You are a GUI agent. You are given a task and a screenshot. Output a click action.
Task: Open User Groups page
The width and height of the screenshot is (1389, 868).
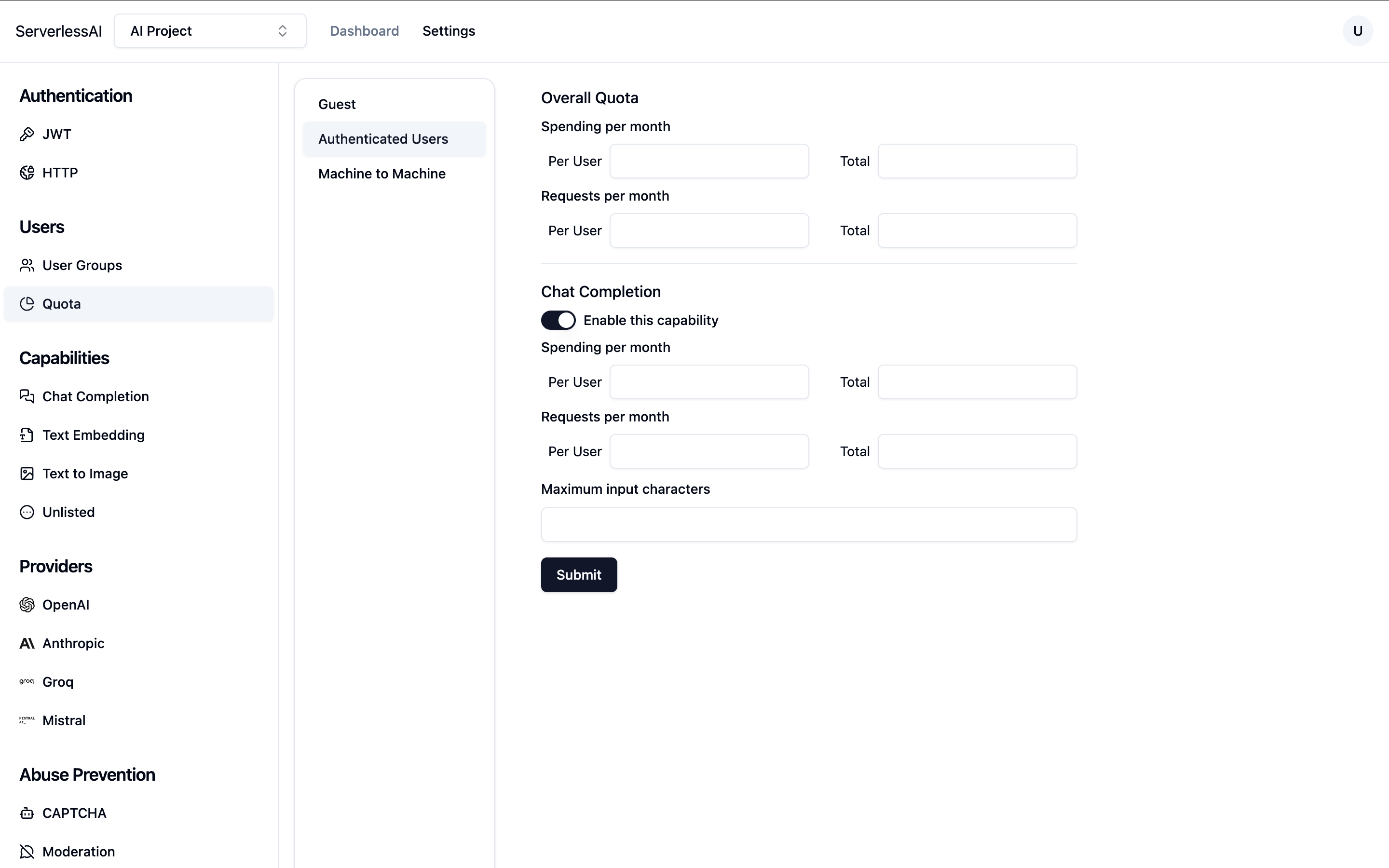(x=139, y=265)
